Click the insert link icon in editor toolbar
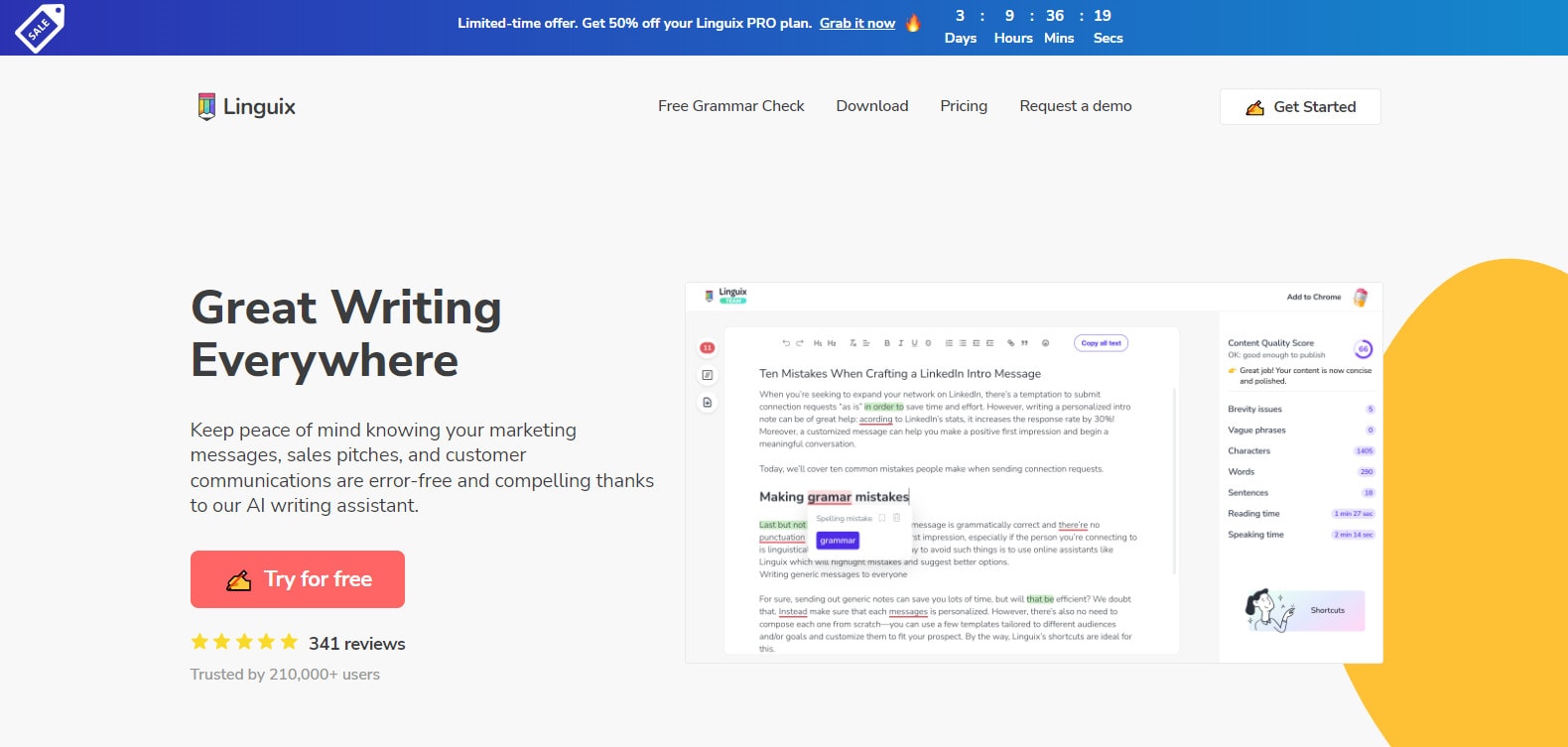The width and height of the screenshot is (1568, 747). tap(1011, 343)
